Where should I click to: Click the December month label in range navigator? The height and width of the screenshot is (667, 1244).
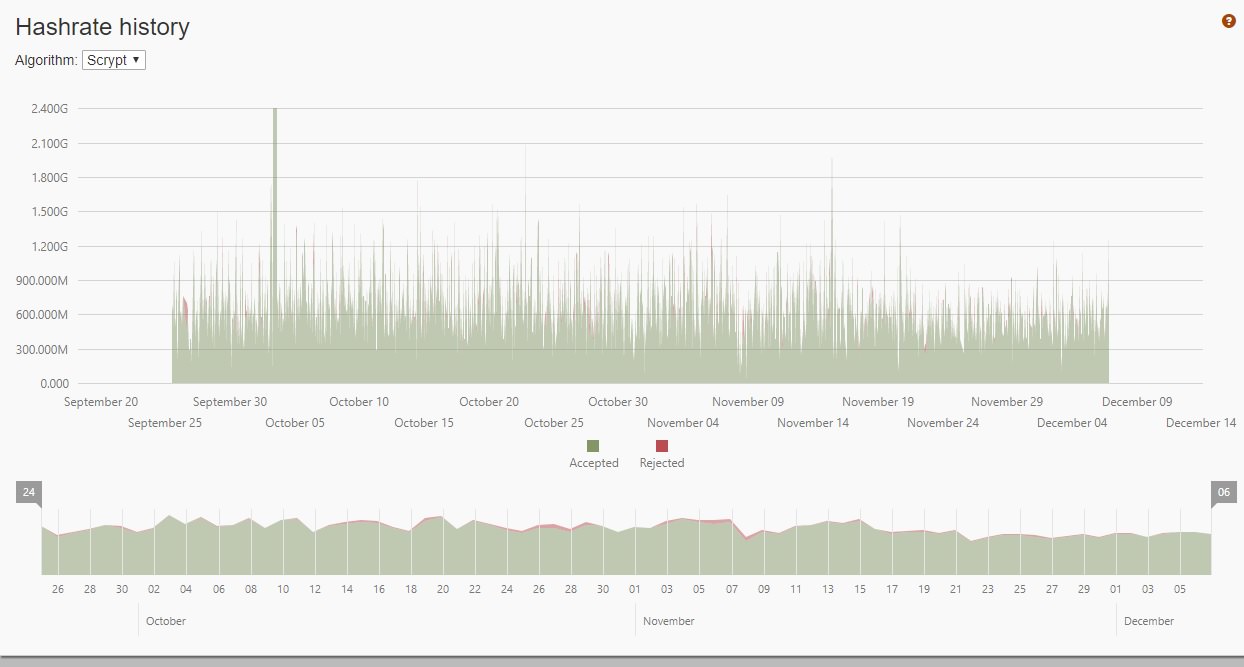(1149, 621)
